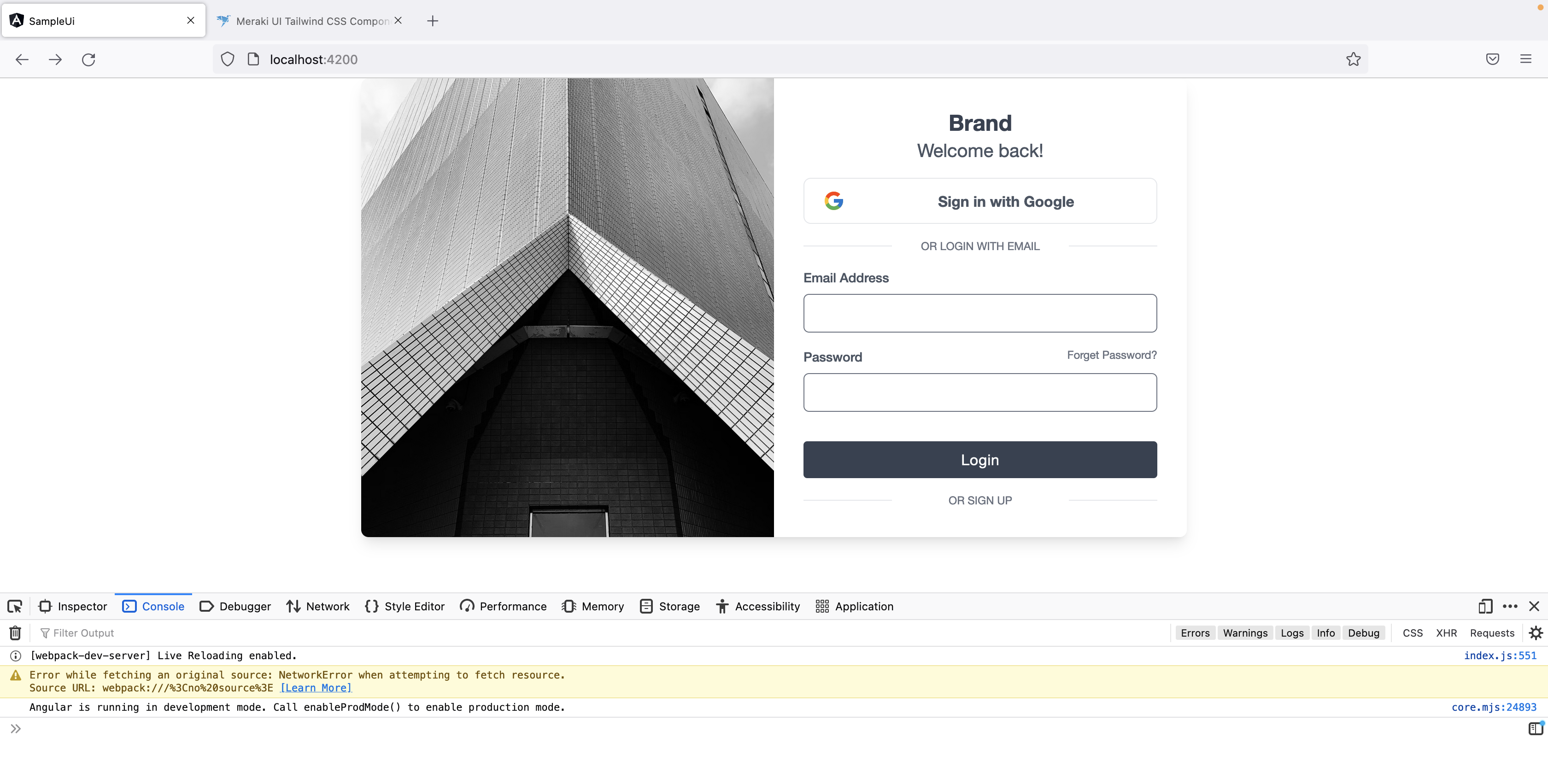Select the element picker tool in DevTools
The height and width of the screenshot is (784, 1548).
(14, 606)
